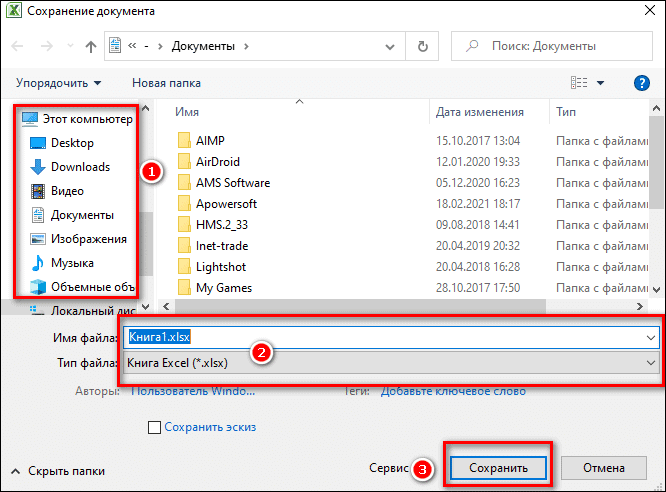Select Изображения in navigation pane
The height and width of the screenshot is (492, 666).
click(79, 239)
